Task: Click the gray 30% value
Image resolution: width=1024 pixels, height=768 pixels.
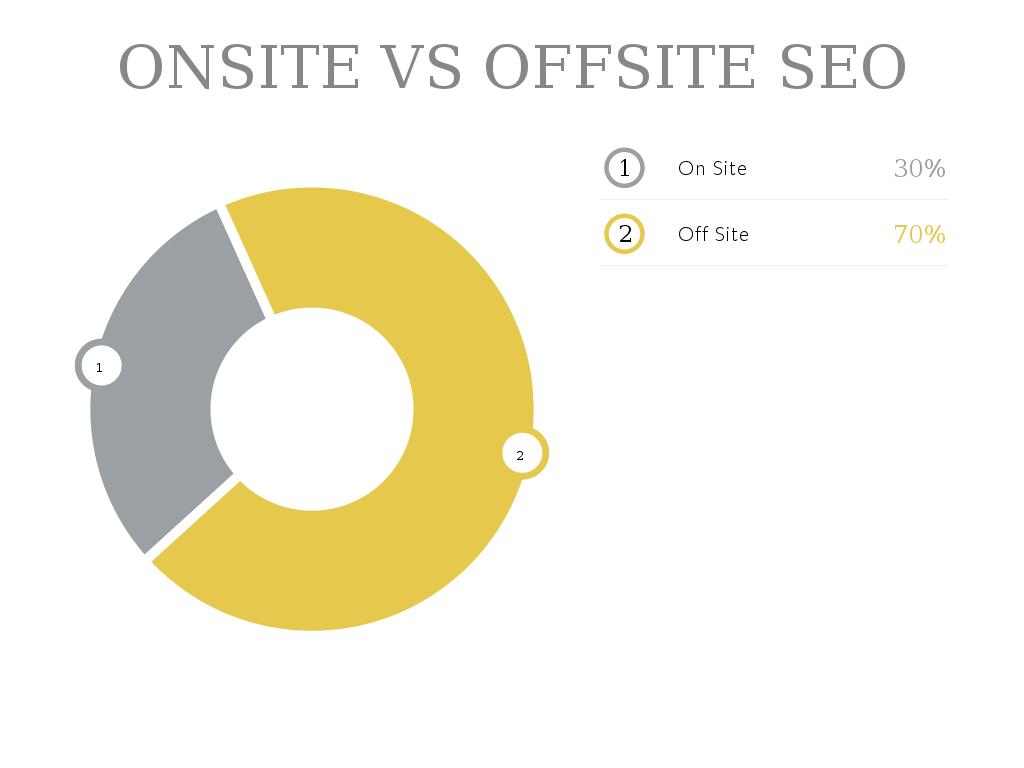Action: (919, 168)
